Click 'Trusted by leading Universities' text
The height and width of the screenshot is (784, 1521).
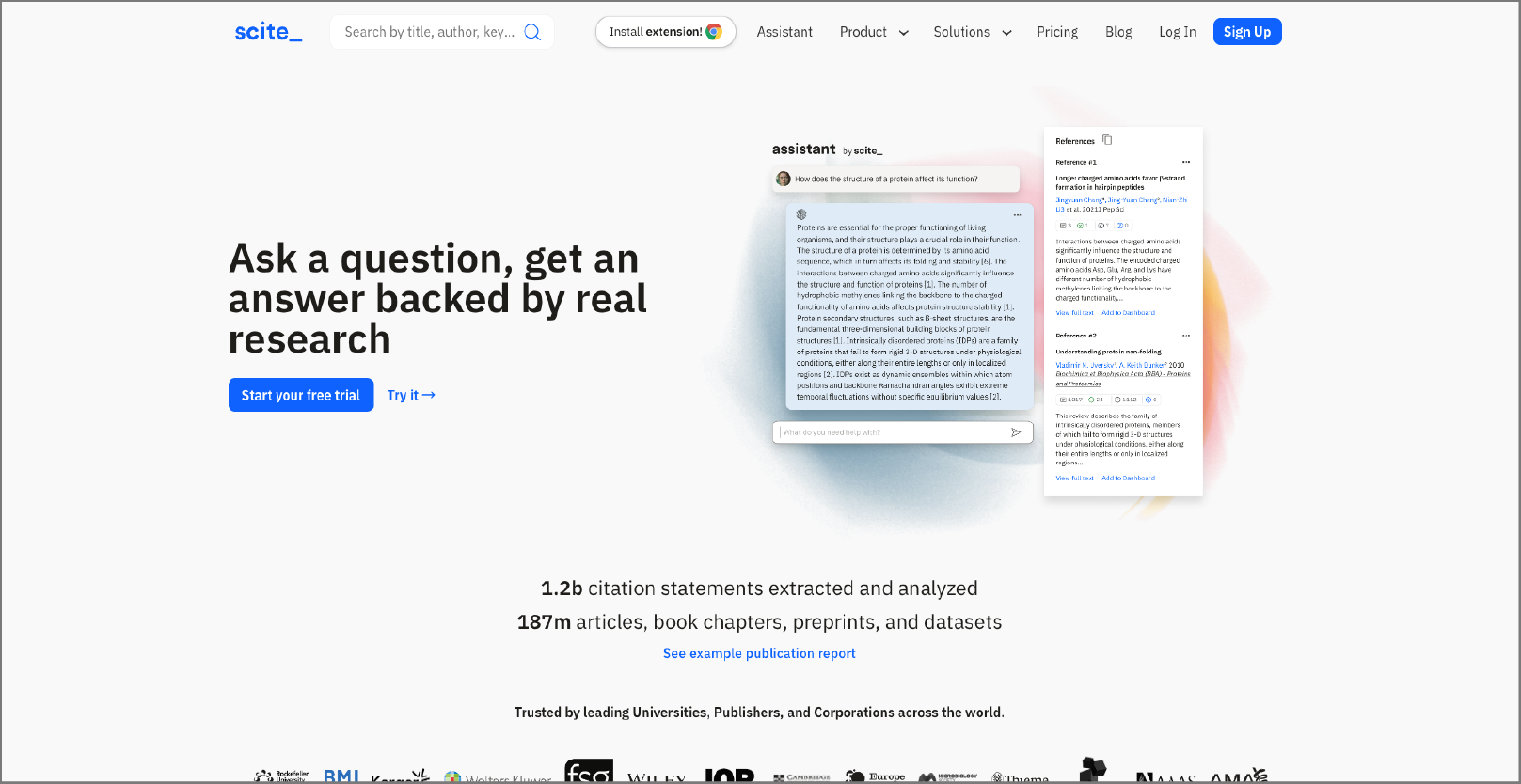(759, 713)
